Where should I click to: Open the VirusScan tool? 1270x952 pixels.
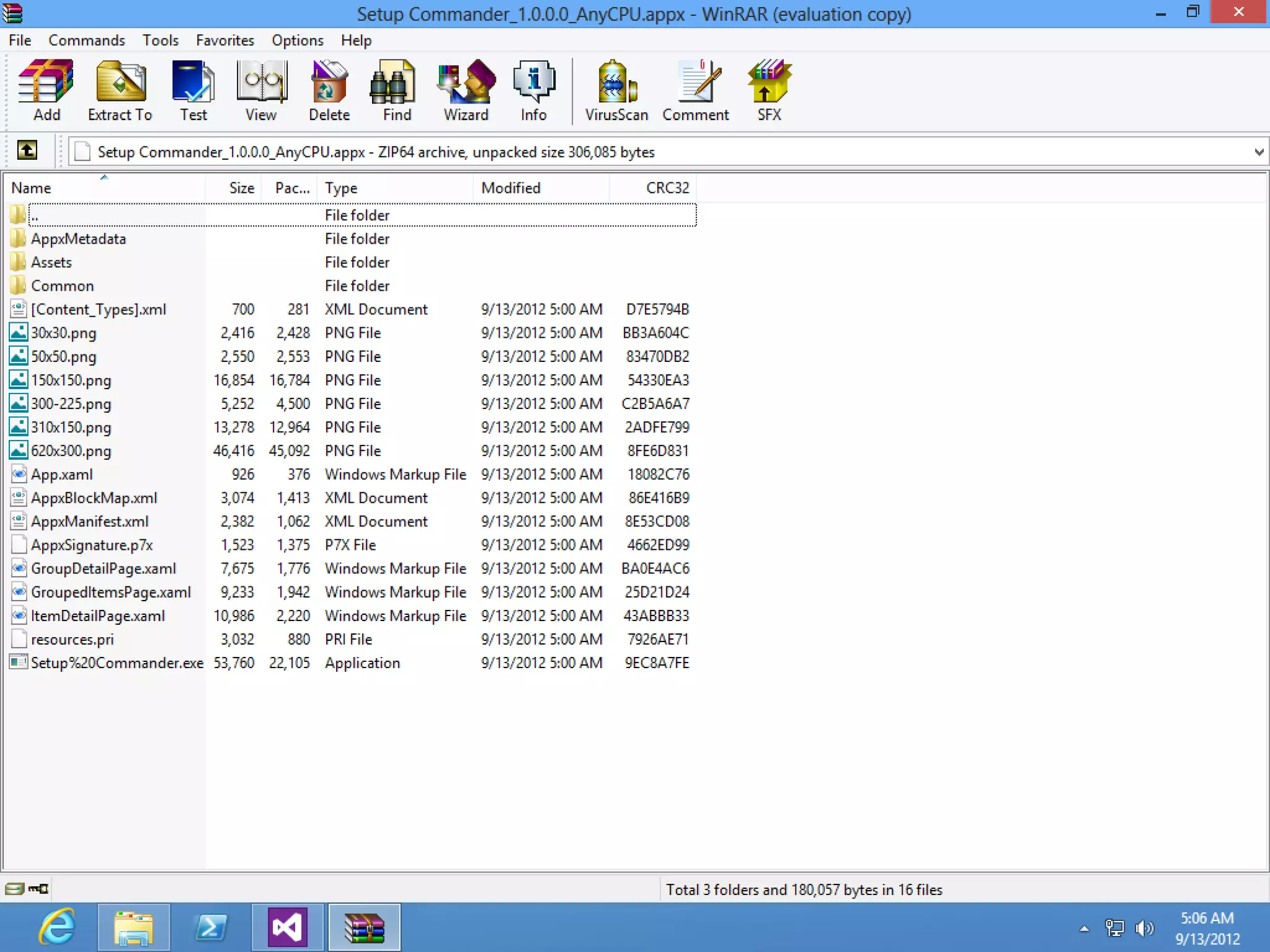coord(616,90)
